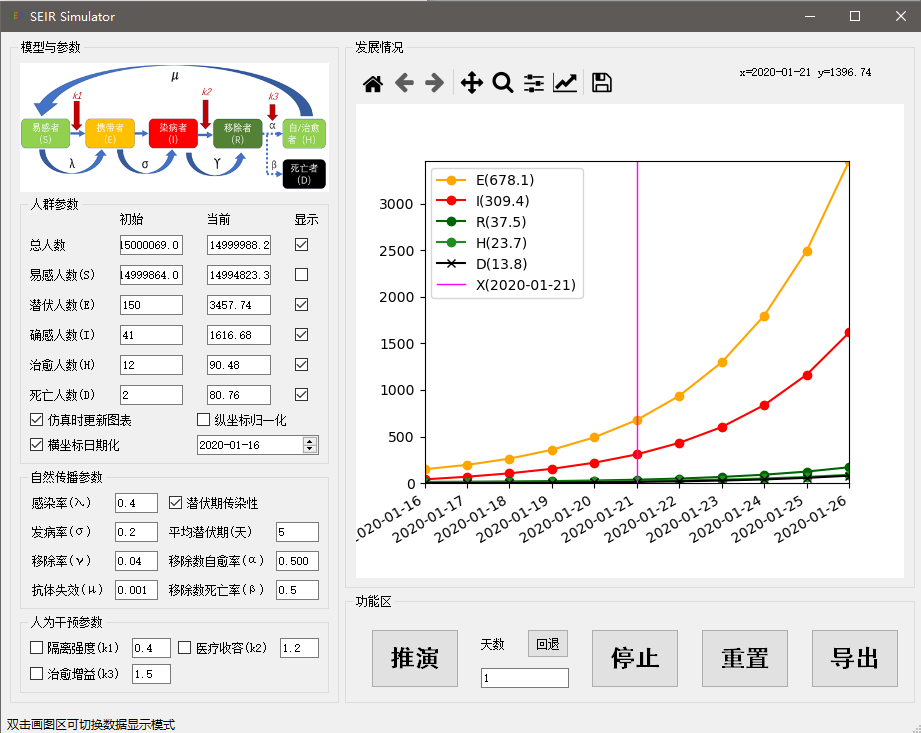Click the Home reset view icon
The image size is (921, 733).
[373, 84]
